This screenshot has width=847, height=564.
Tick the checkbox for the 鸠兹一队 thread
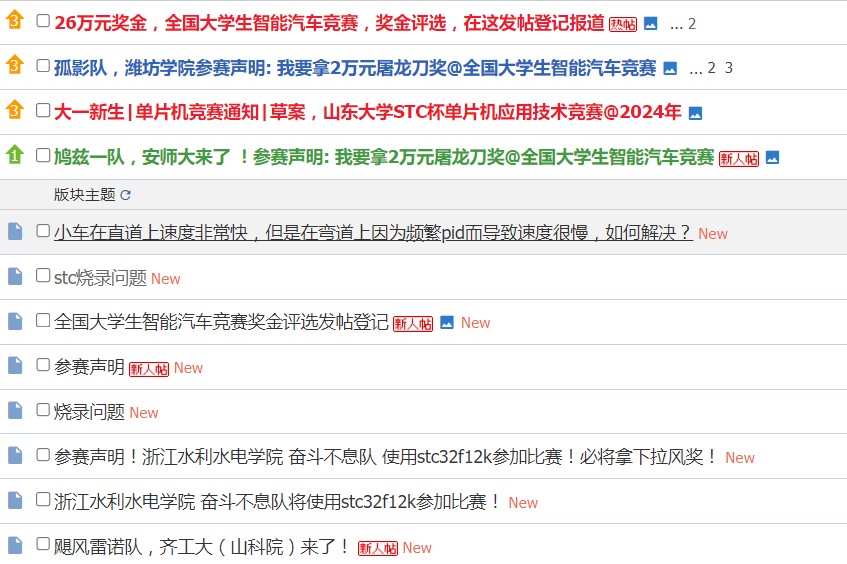(43, 155)
